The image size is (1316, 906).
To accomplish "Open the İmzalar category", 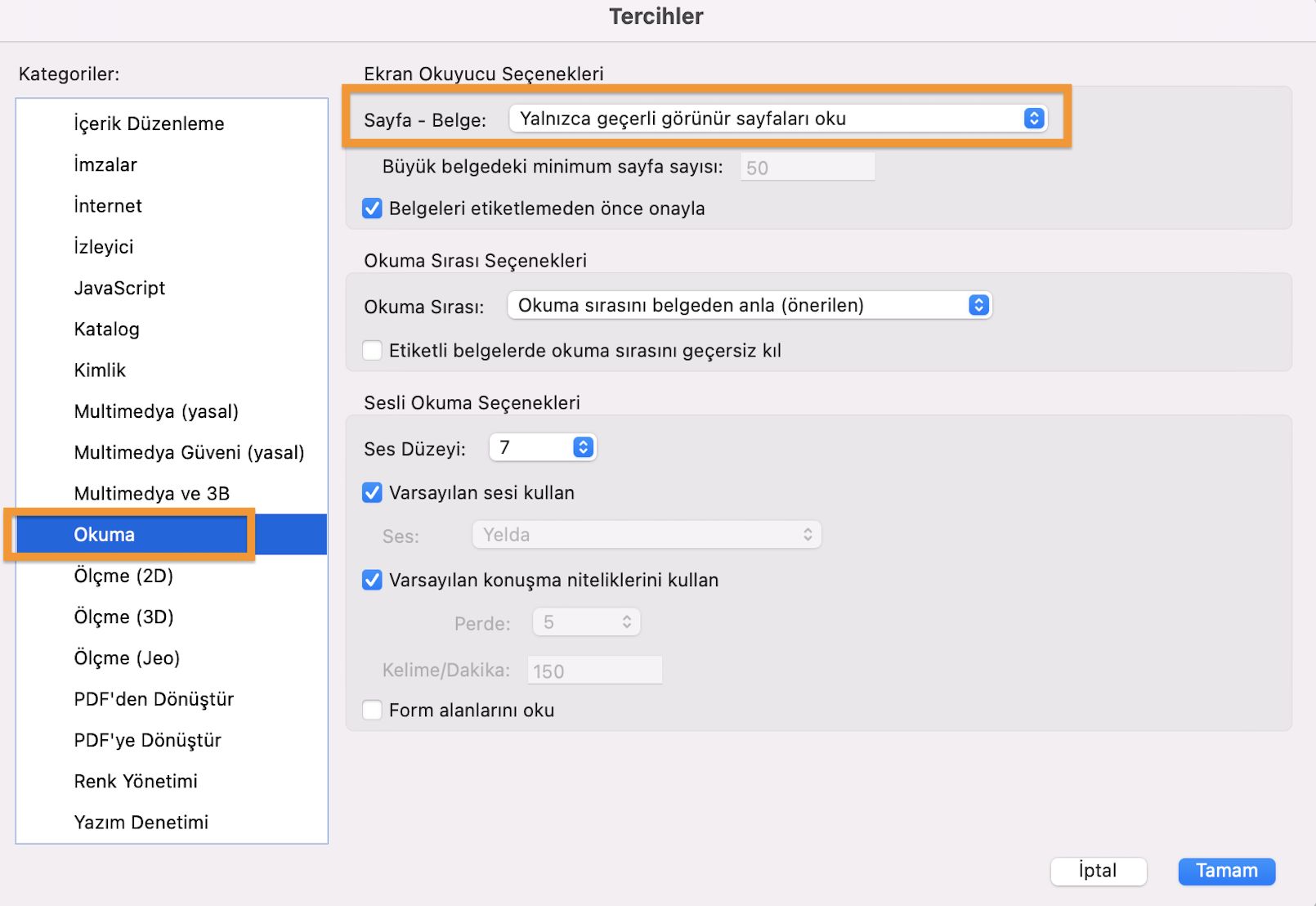I will coord(105,164).
